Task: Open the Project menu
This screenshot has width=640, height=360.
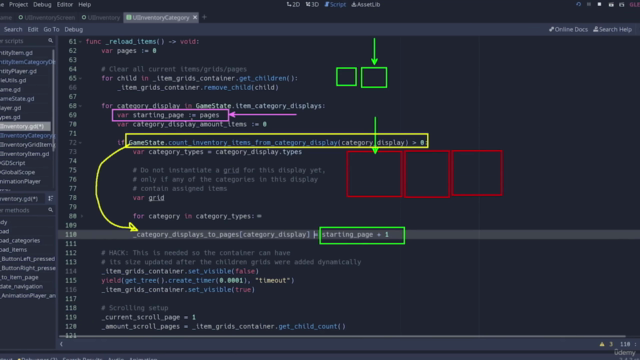Action: click(x=18, y=4)
